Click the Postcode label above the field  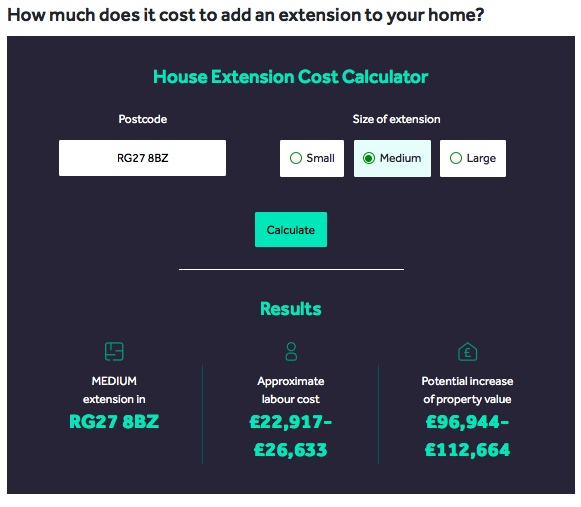[x=143, y=119]
